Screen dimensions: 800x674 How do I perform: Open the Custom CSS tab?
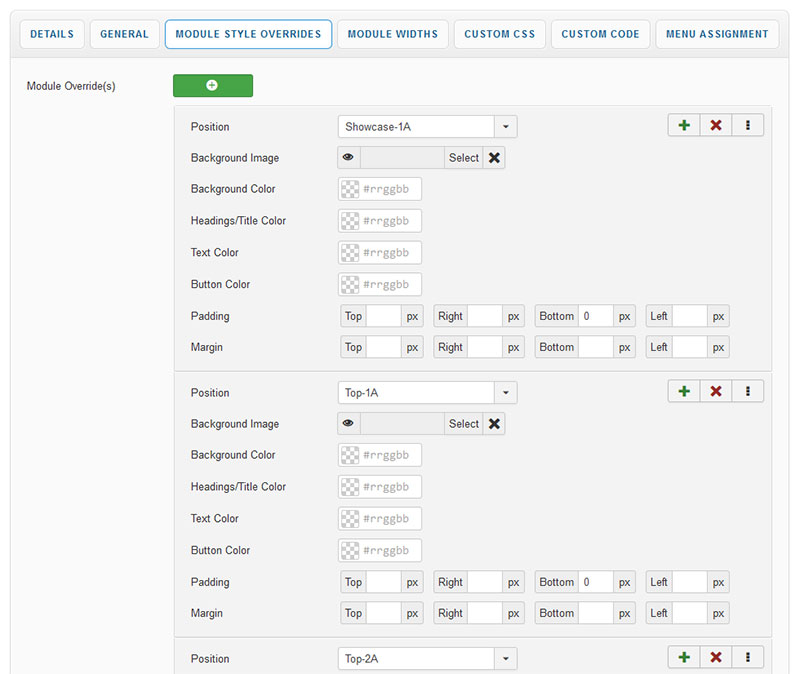[x=499, y=34]
